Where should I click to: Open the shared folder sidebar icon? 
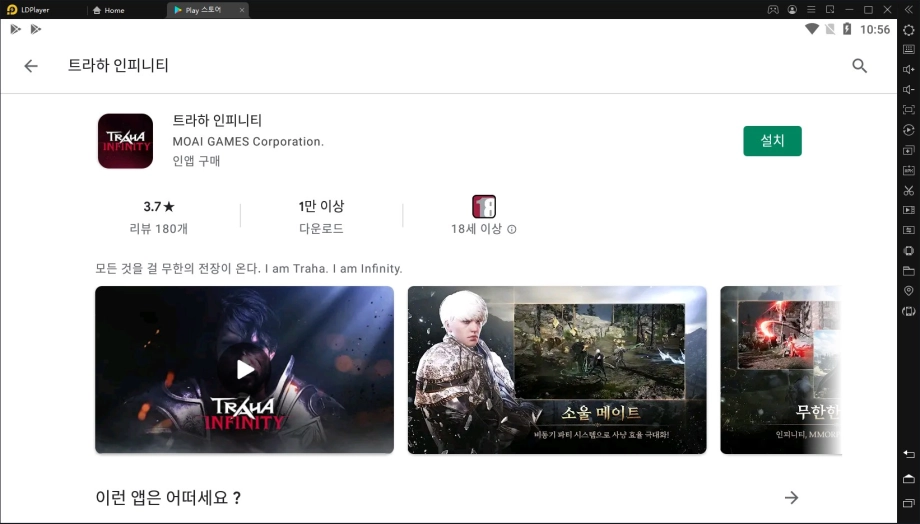(908, 271)
